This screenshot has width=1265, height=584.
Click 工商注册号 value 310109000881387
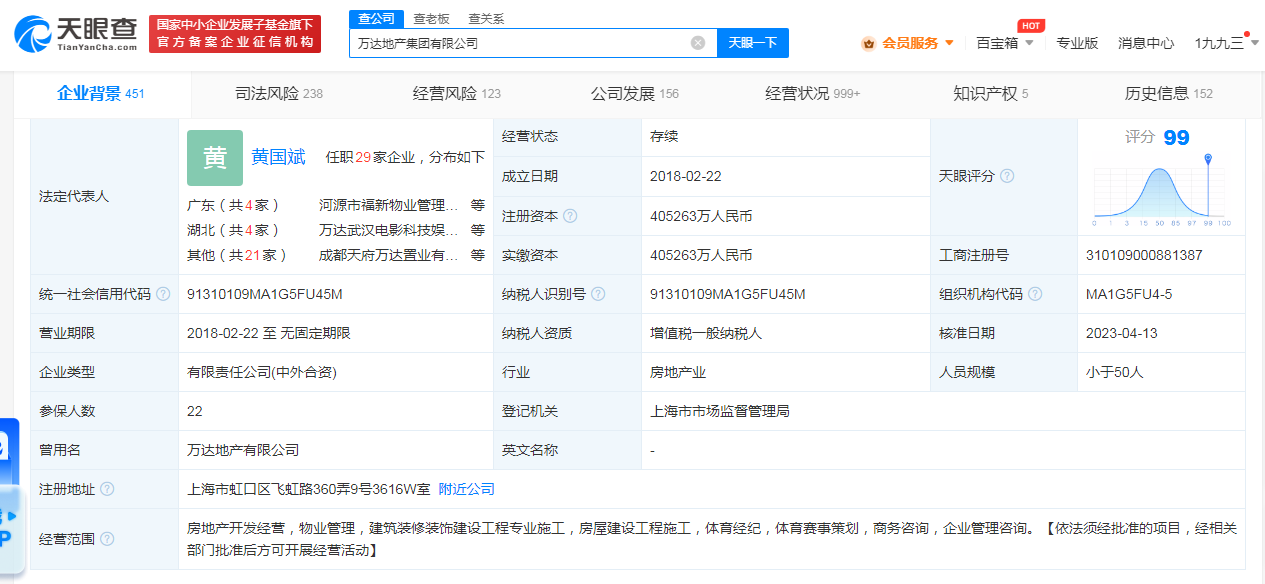click(x=1144, y=255)
